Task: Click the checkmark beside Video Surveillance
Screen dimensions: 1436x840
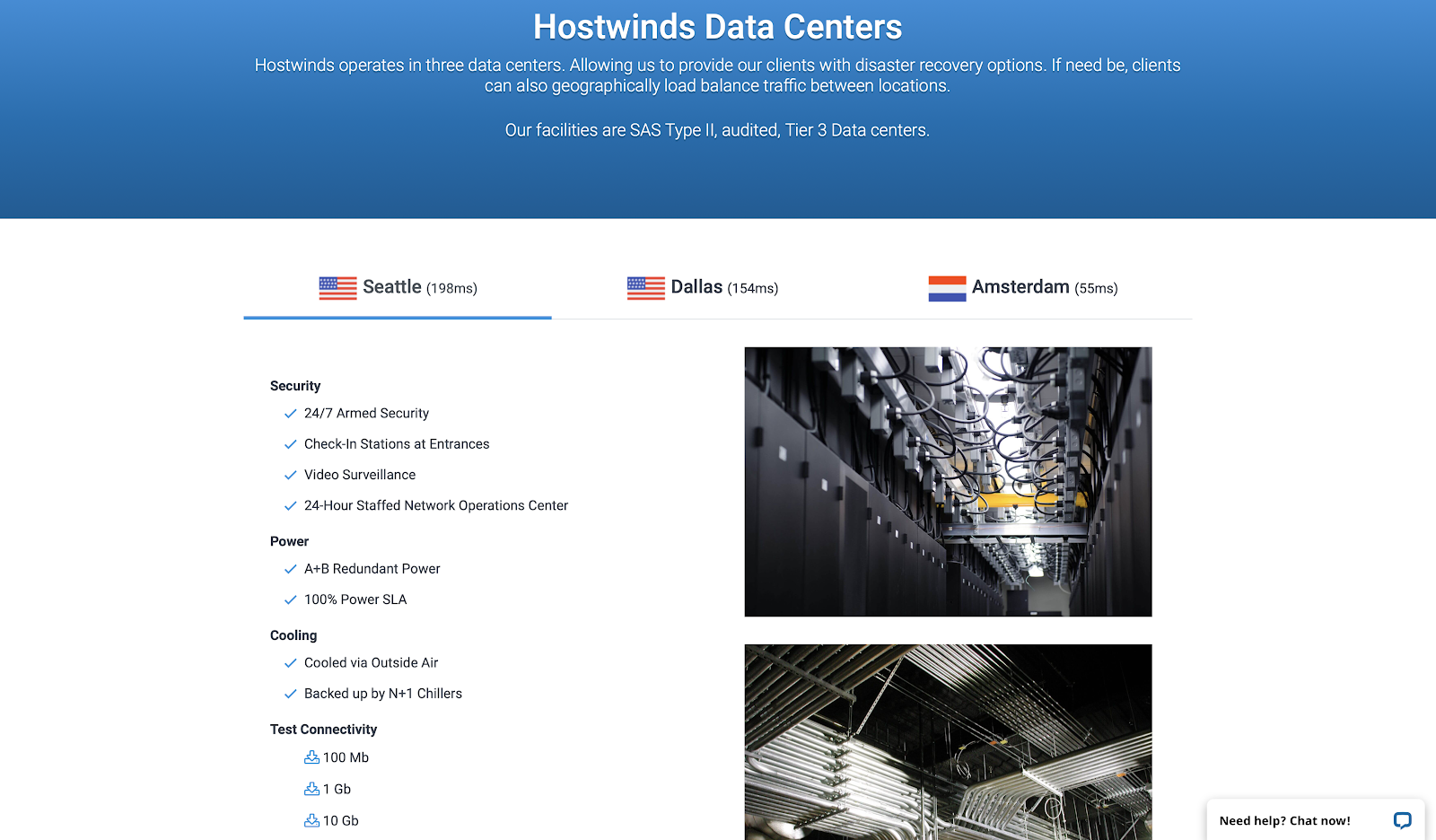Action: (x=291, y=475)
